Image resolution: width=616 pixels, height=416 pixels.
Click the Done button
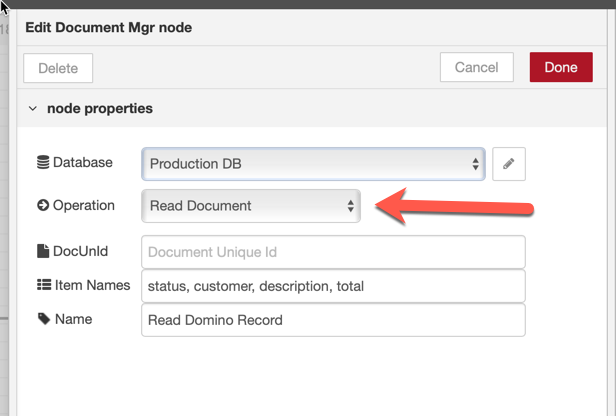click(x=561, y=67)
